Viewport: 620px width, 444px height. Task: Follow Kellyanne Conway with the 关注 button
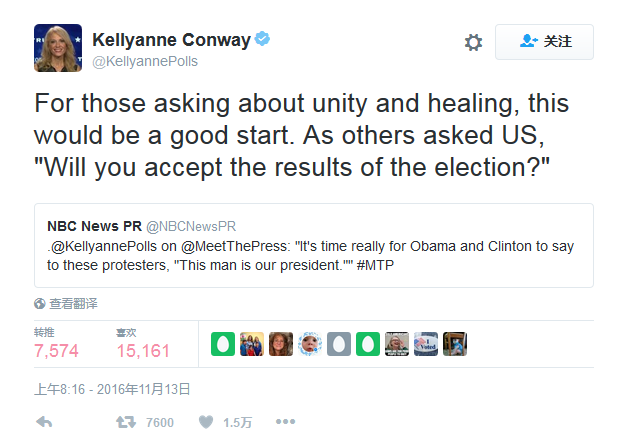(x=545, y=42)
